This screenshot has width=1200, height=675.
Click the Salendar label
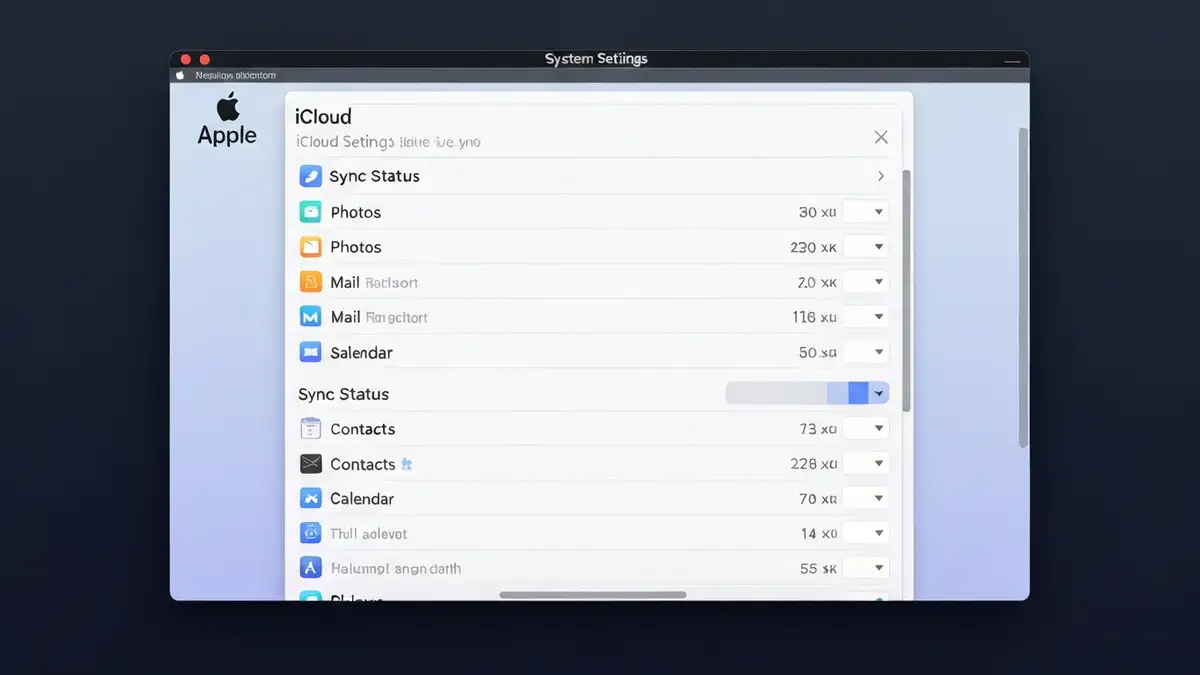click(361, 352)
